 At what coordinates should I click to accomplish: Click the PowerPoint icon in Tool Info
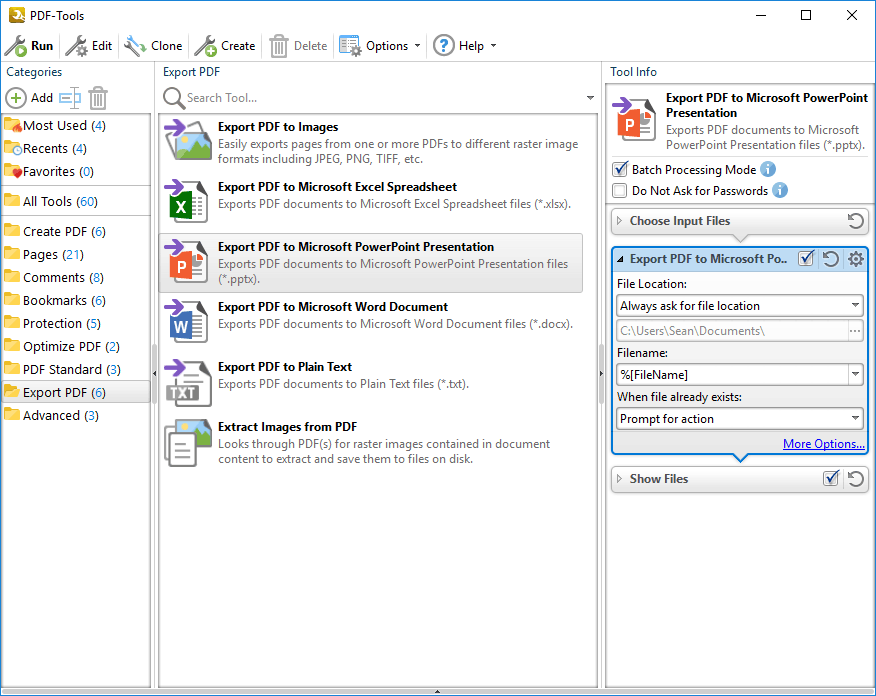tap(634, 119)
